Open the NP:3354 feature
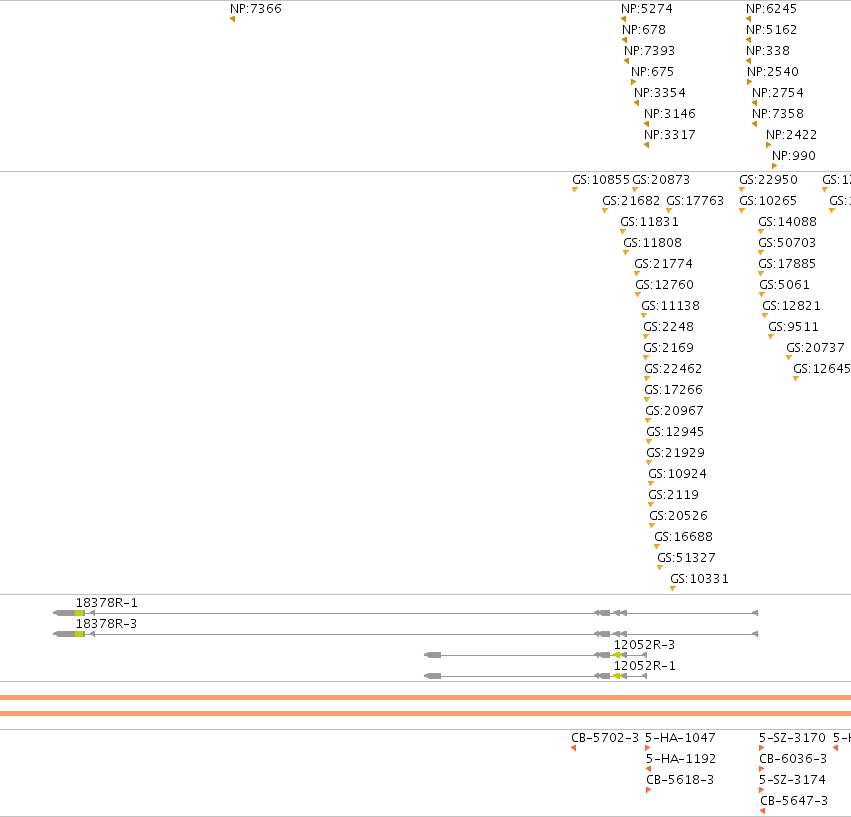This screenshot has height=817, width=851. 659,93
